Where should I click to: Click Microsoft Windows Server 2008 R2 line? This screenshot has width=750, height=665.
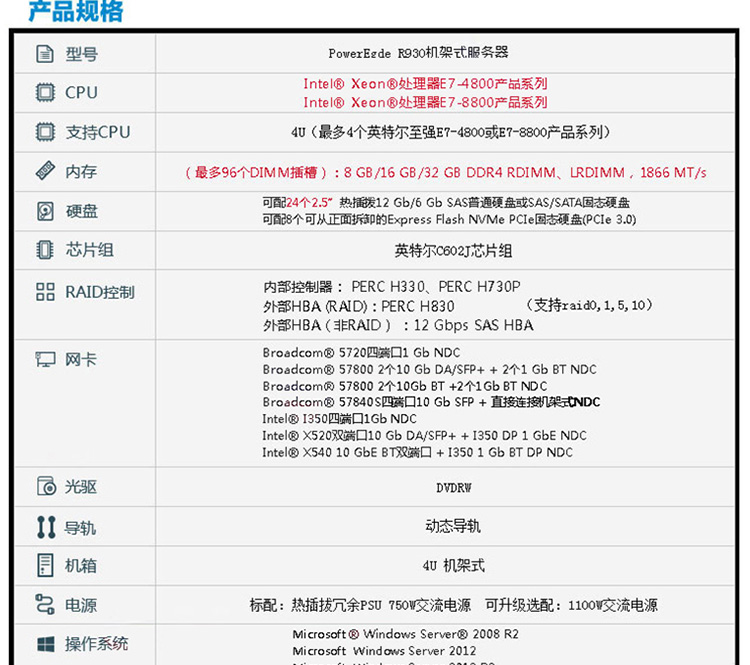[x=406, y=634]
